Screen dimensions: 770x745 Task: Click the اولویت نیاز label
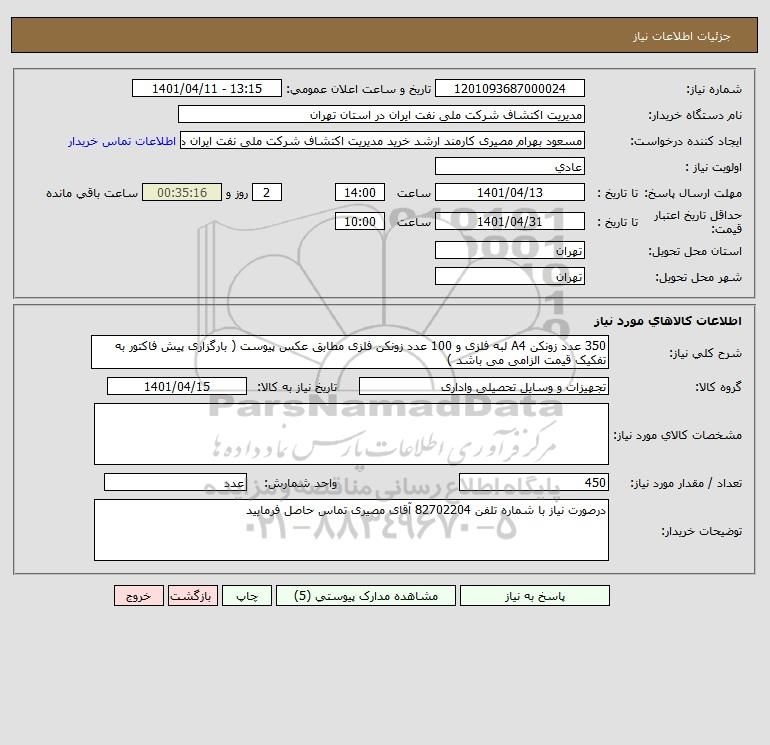(x=714, y=167)
